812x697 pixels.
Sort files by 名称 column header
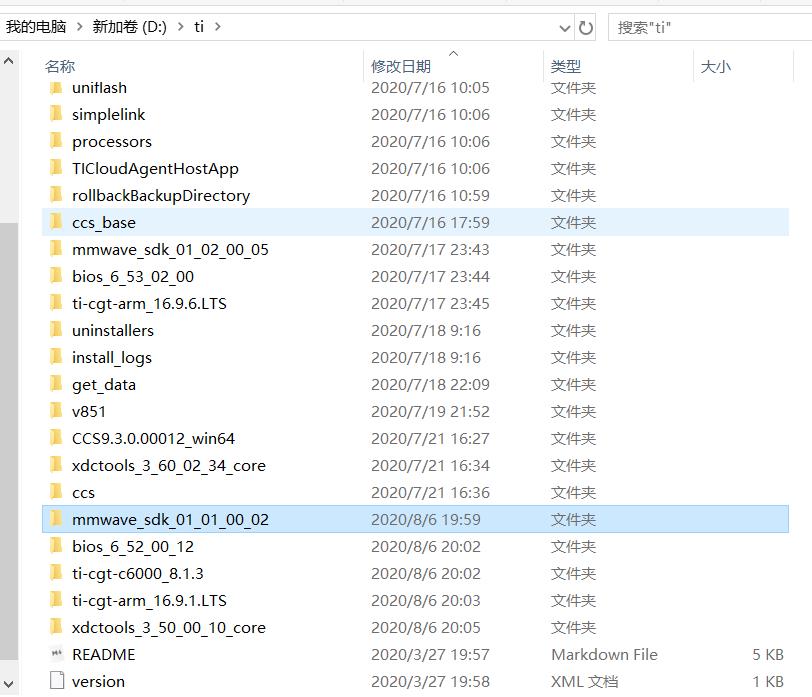pos(60,66)
